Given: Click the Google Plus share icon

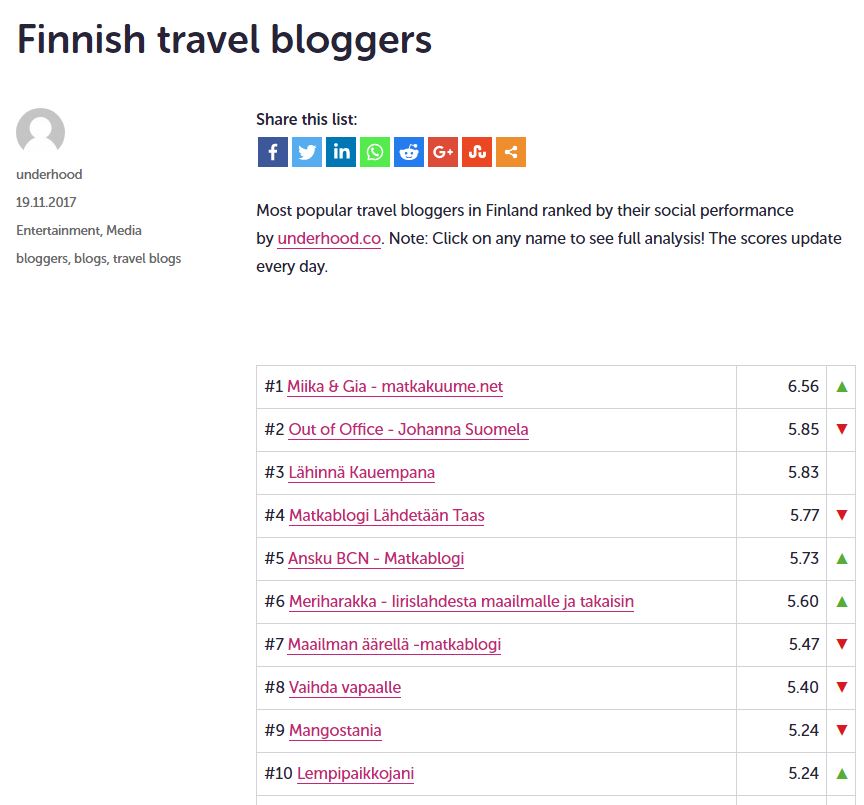Looking at the screenshot, I should click(x=443, y=152).
